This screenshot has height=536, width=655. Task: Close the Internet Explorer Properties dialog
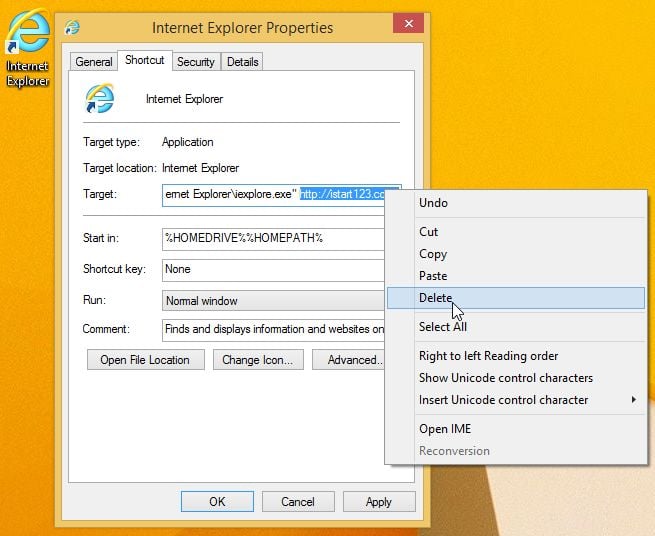[408, 23]
